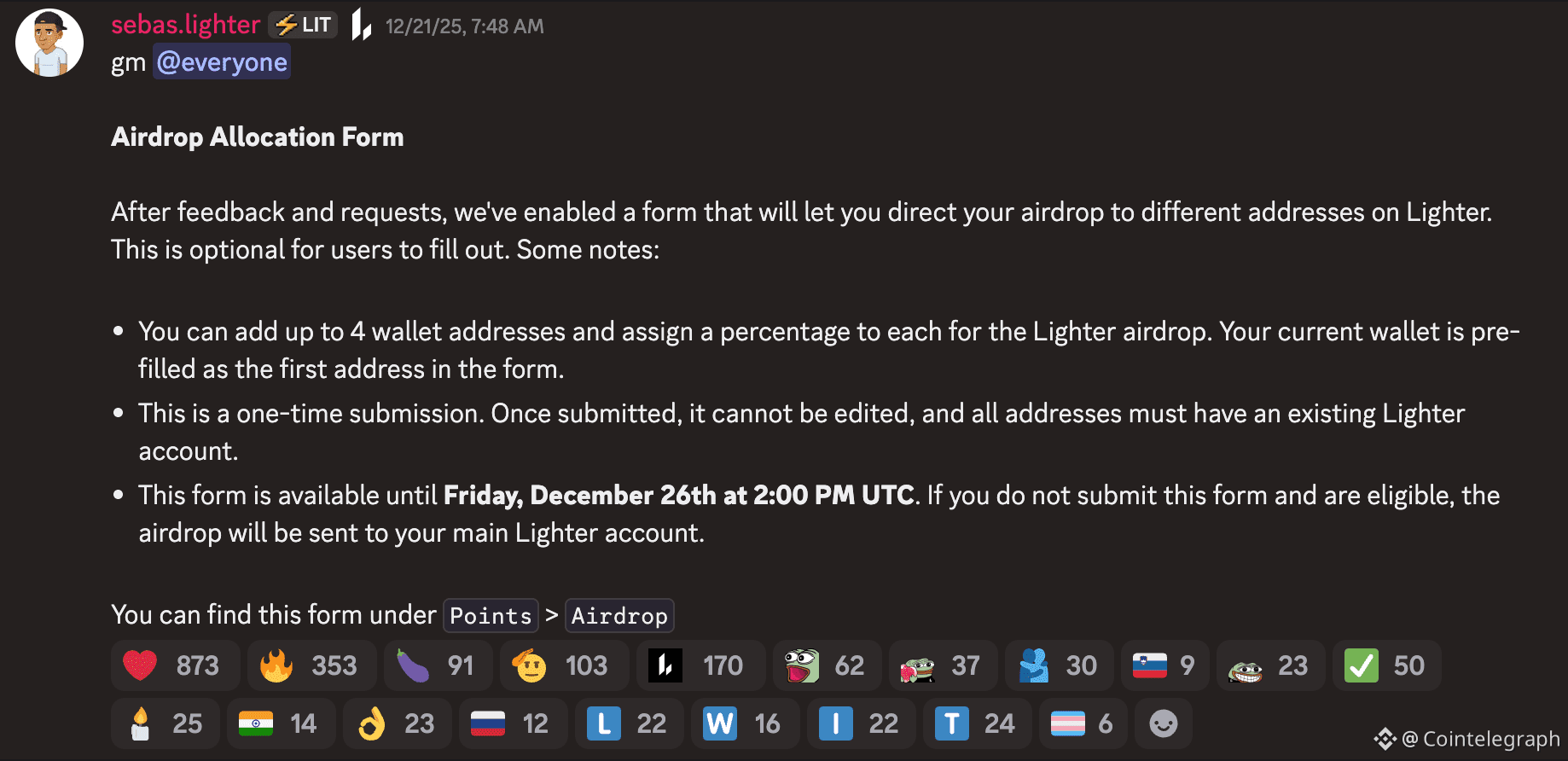Open the add-reaction smiley at the row end
Image resolution: width=1568 pixels, height=761 pixels.
(x=1163, y=723)
